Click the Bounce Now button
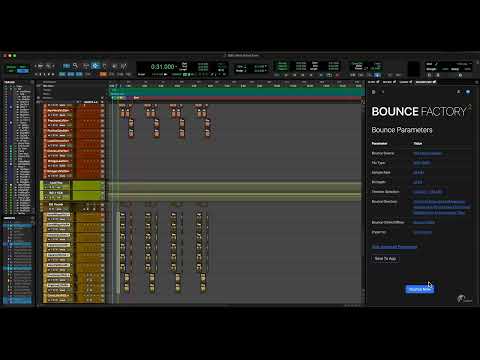Image resolution: width=480 pixels, height=360 pixels. (x=420, y=289)
